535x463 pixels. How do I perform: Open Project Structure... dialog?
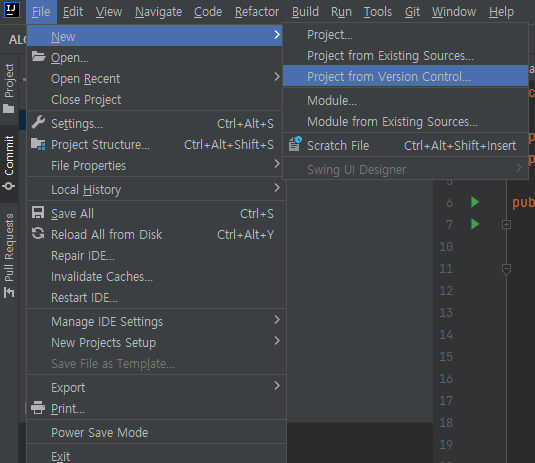tap(155, 145)
